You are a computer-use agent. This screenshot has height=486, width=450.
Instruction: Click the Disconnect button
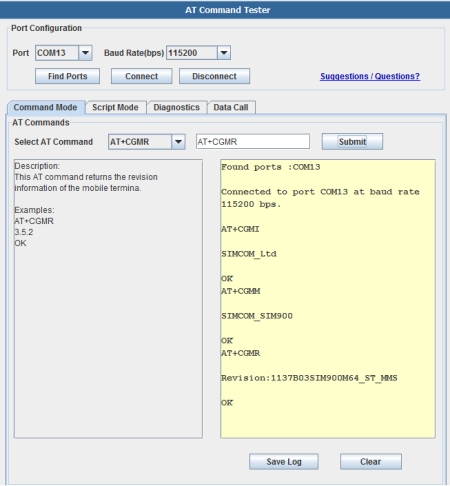pyautogui.click(x=214, y=76)
